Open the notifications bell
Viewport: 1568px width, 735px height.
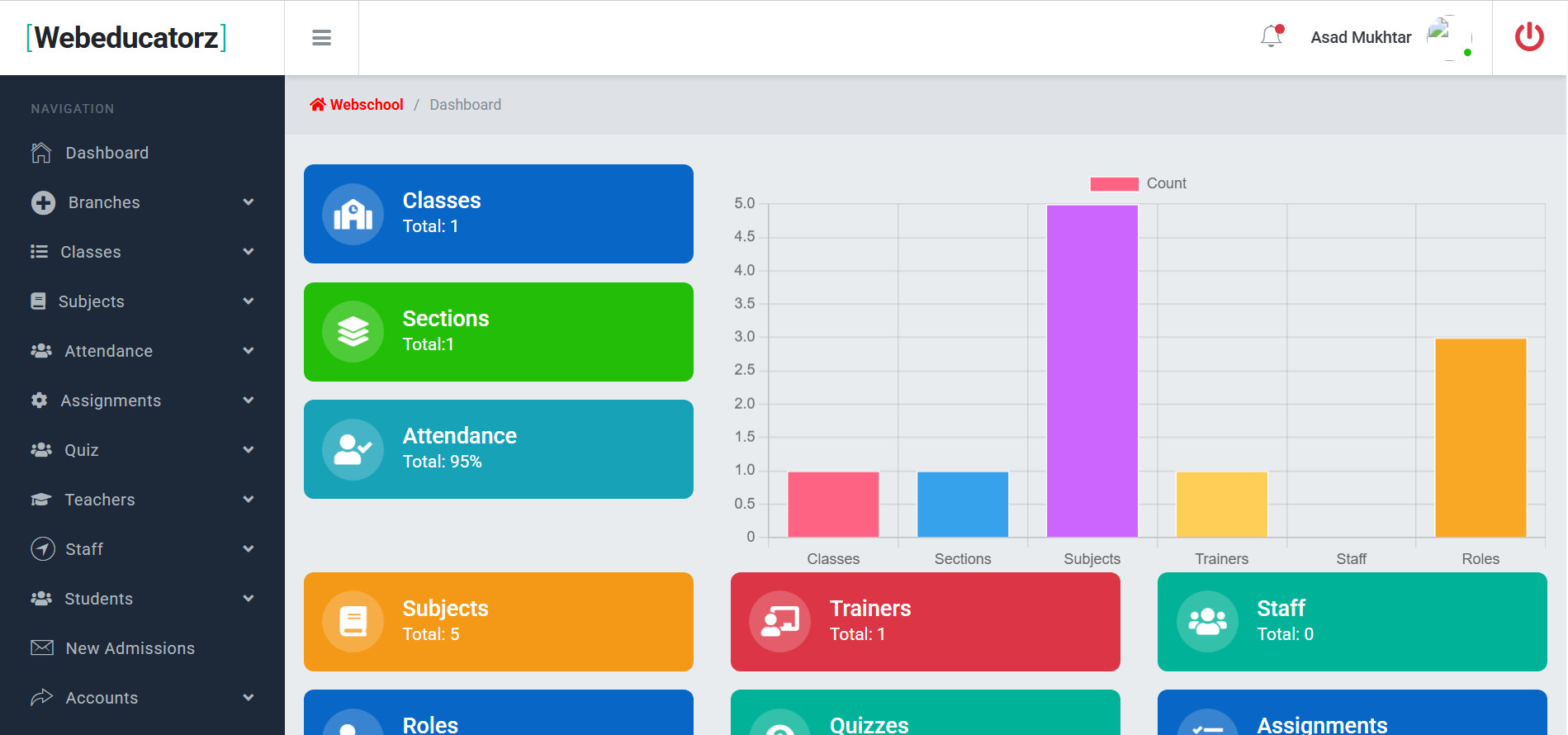point(1272,36)
